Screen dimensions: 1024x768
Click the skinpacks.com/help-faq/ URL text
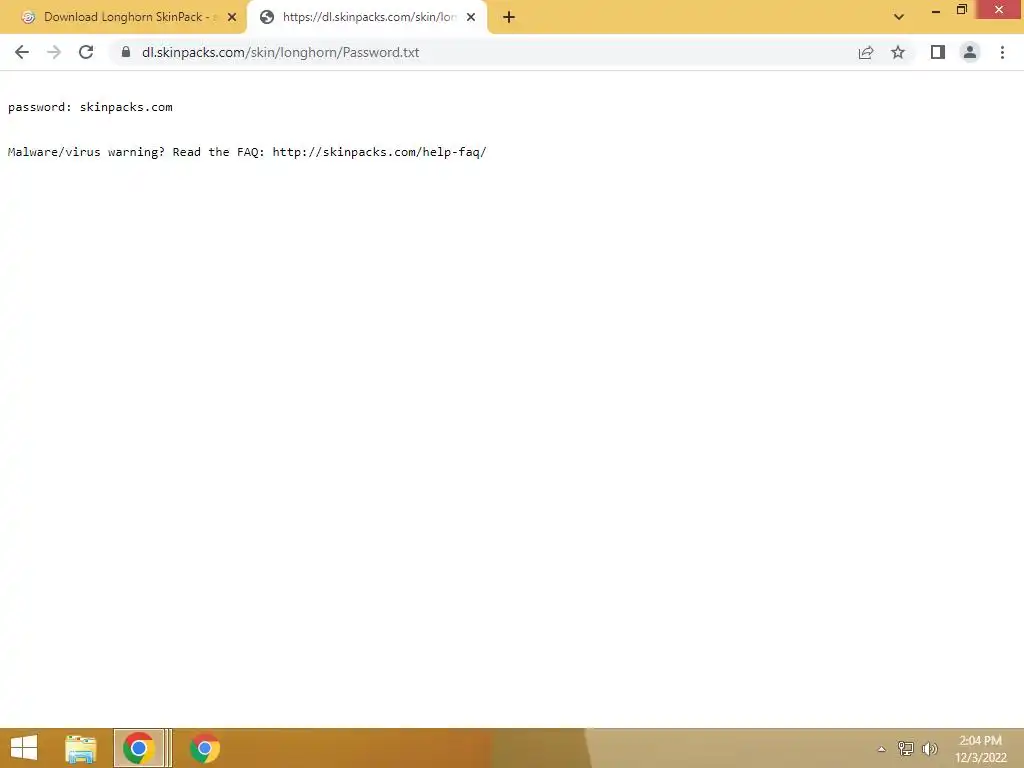(379, 152)
